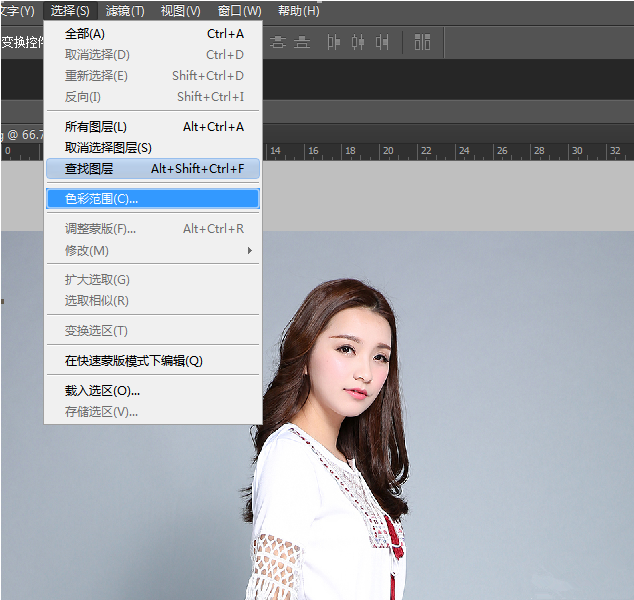
Task: Click the auto-align layers icon
Action: click(x=422, y=42)
